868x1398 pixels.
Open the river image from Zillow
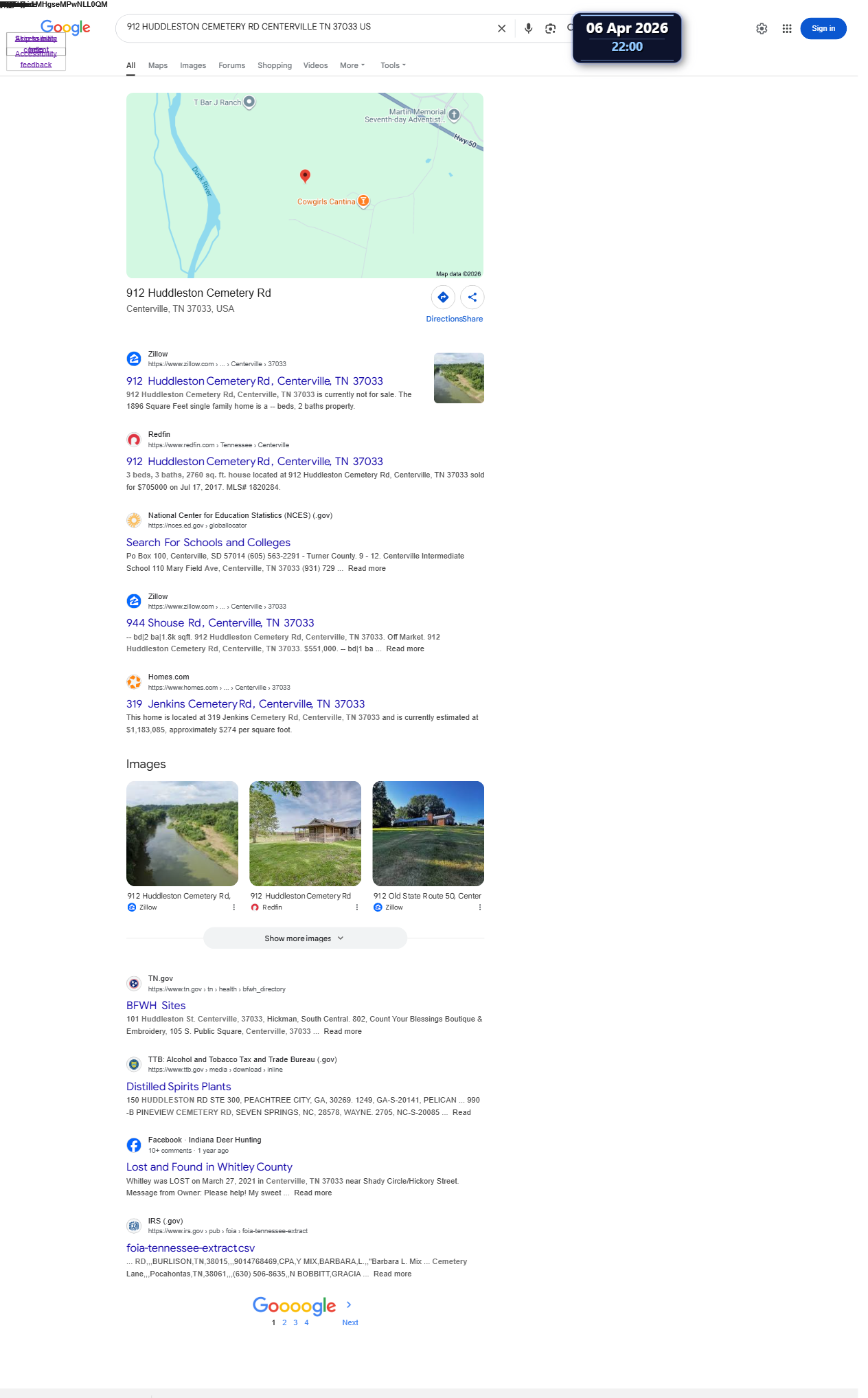coord(182,833)
